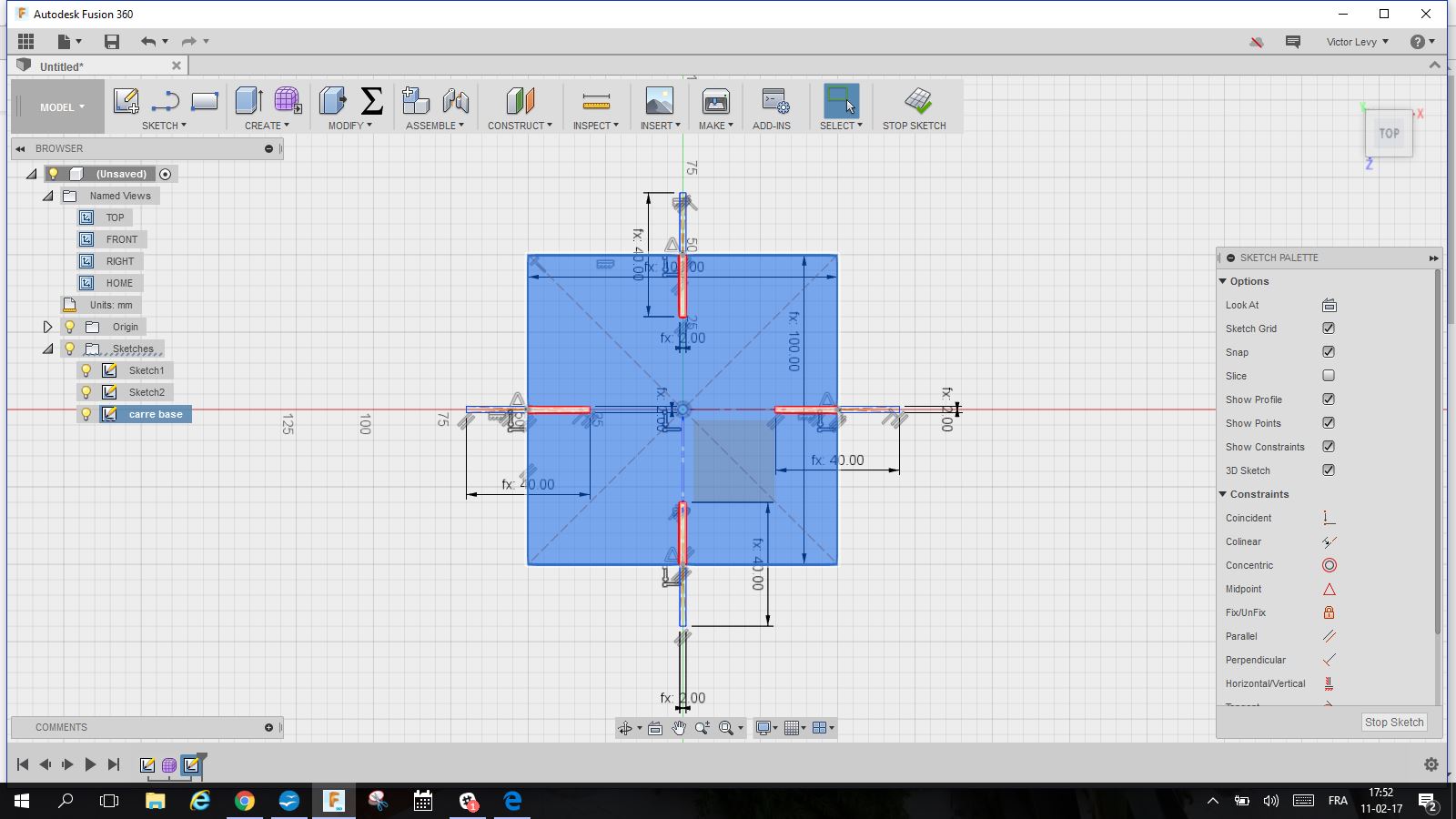
Task: Click the Create Sketch icon in toolbar
Action: coord(126,100)
